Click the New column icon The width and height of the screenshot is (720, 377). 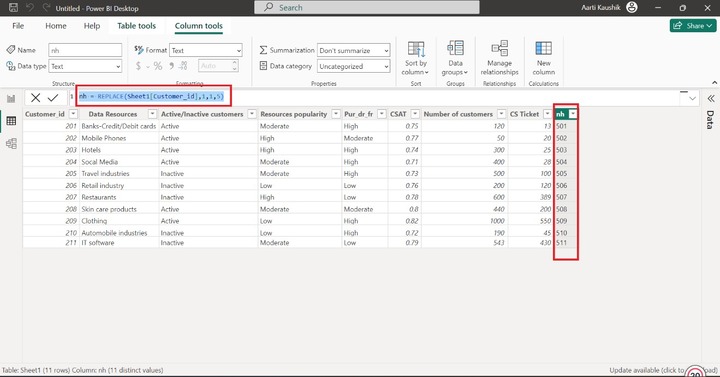point(544,58)
